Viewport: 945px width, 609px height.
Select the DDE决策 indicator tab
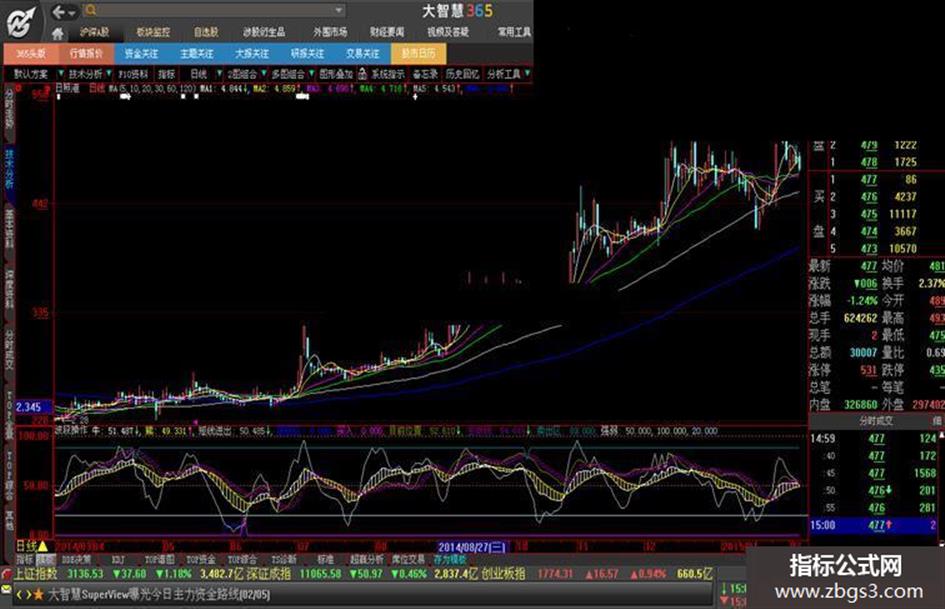tap(77, 560)
